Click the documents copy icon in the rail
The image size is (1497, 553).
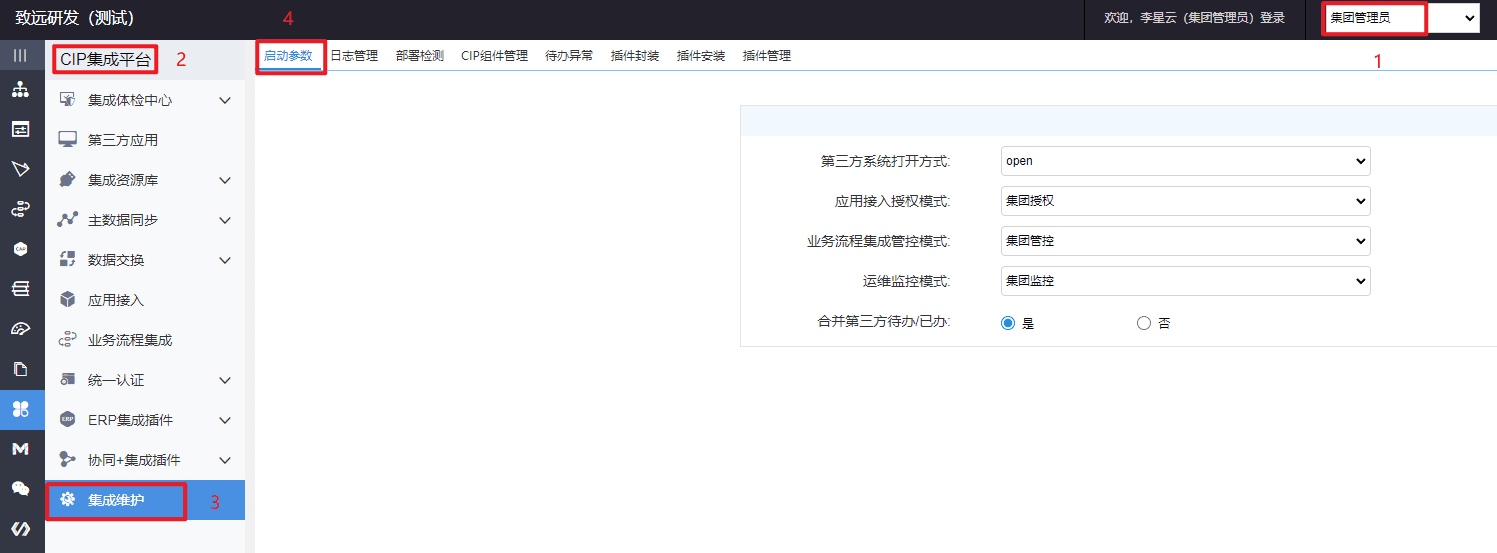(x=20, y=369)
